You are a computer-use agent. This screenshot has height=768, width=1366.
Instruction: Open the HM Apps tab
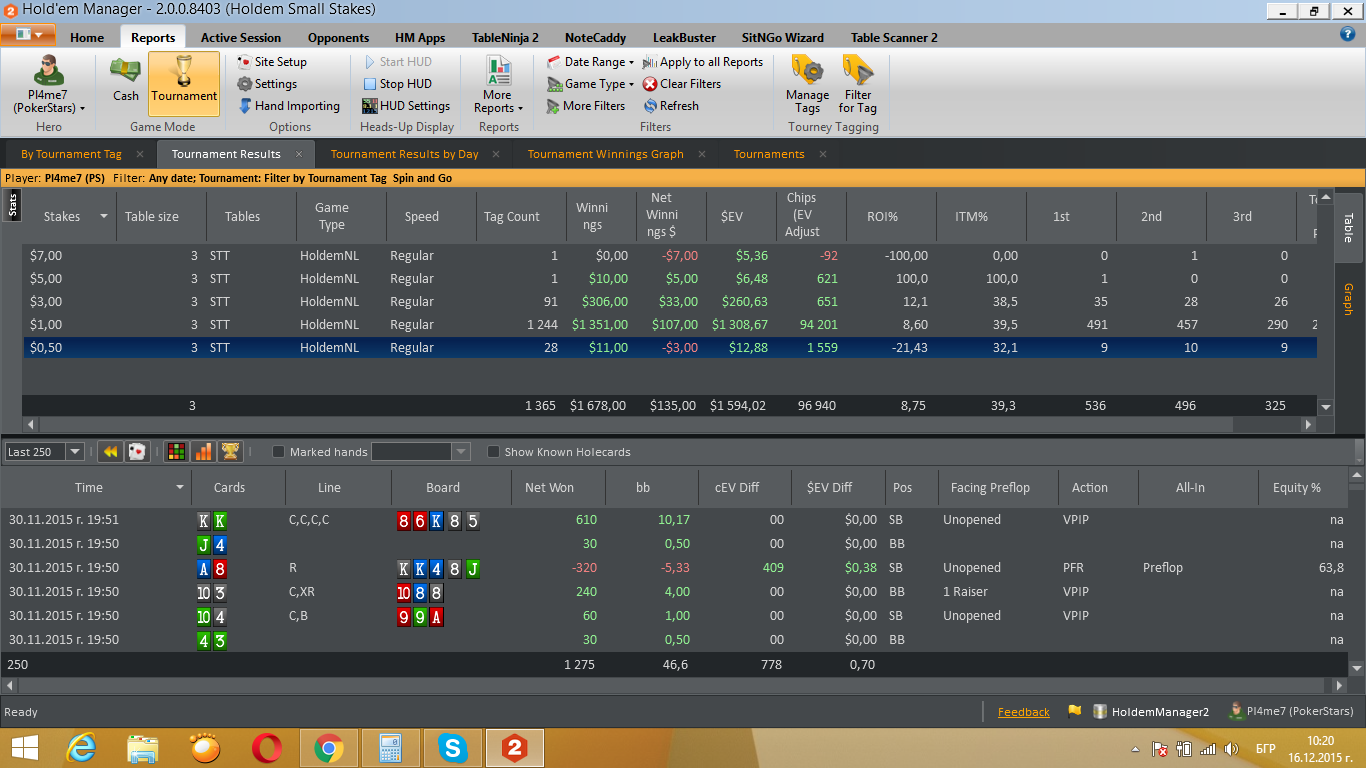coord(420,38)
